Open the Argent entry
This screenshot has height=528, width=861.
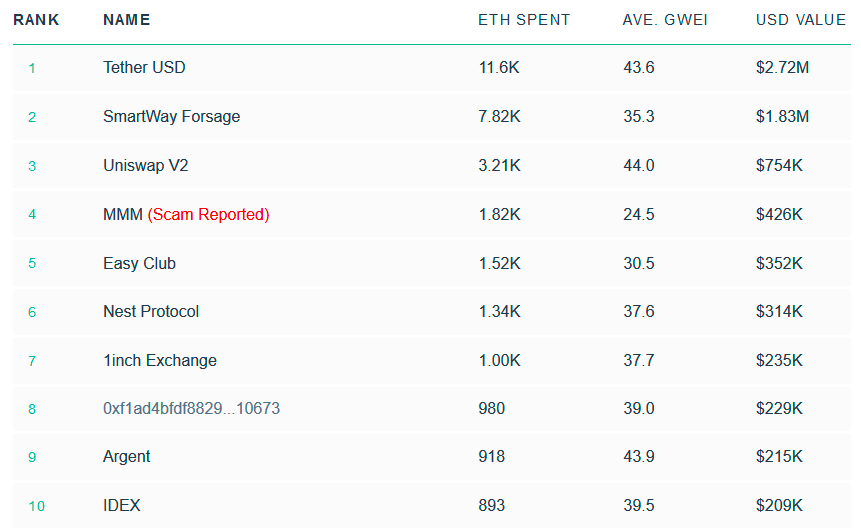(127, 457)
